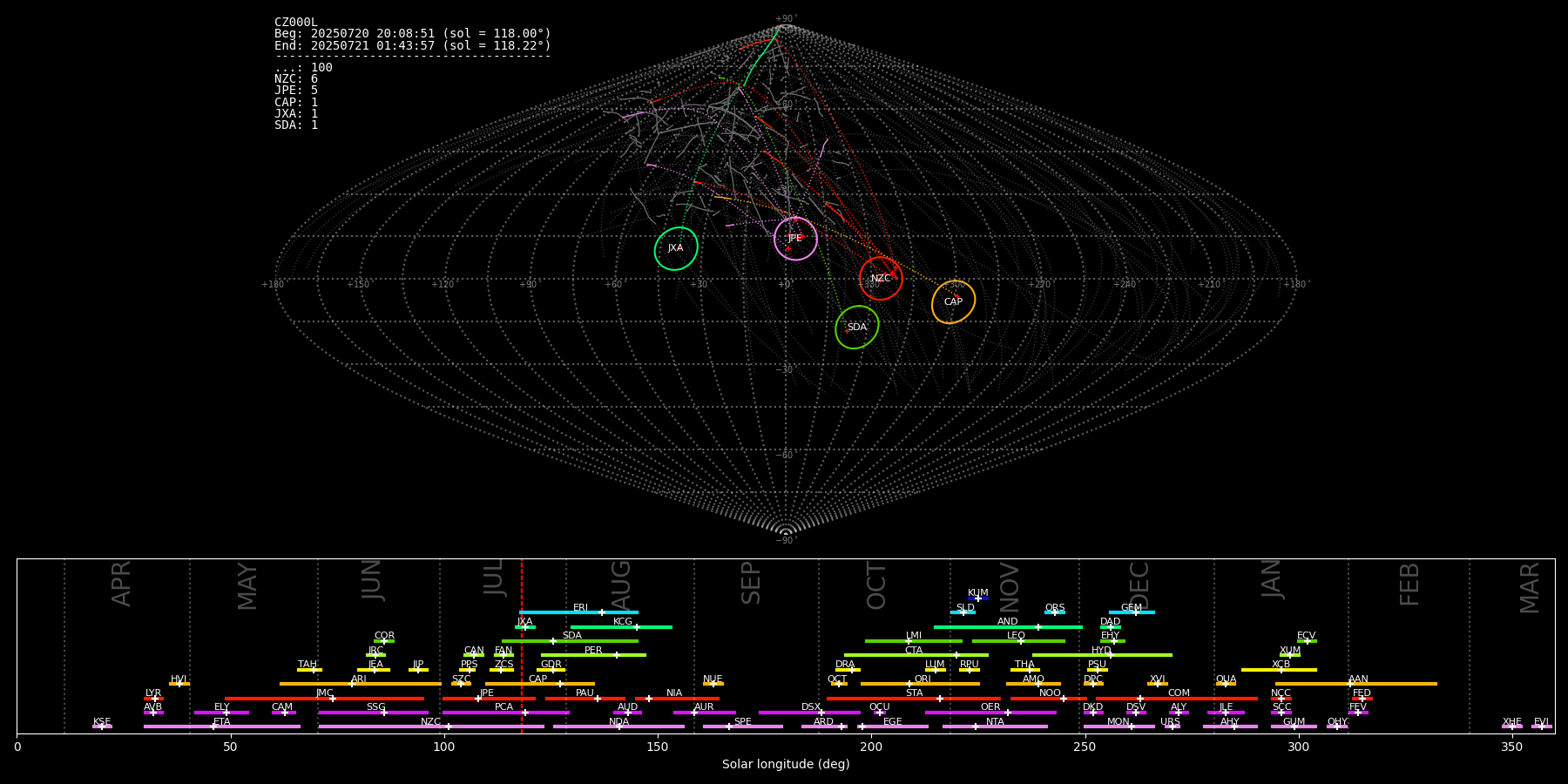Select the '...: 100' sporadic count line
1568x784 pixels.
pos(303,68)
